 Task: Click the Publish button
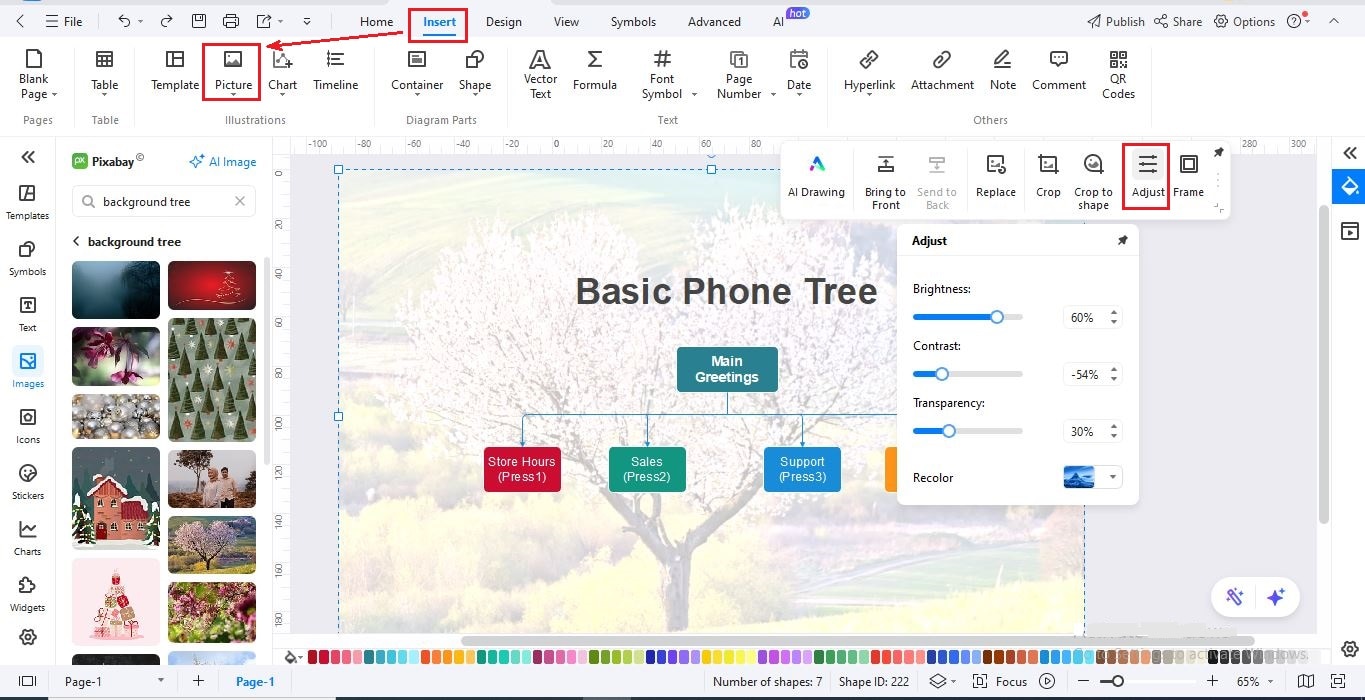pyautogui.click(x=1115, y=21)
